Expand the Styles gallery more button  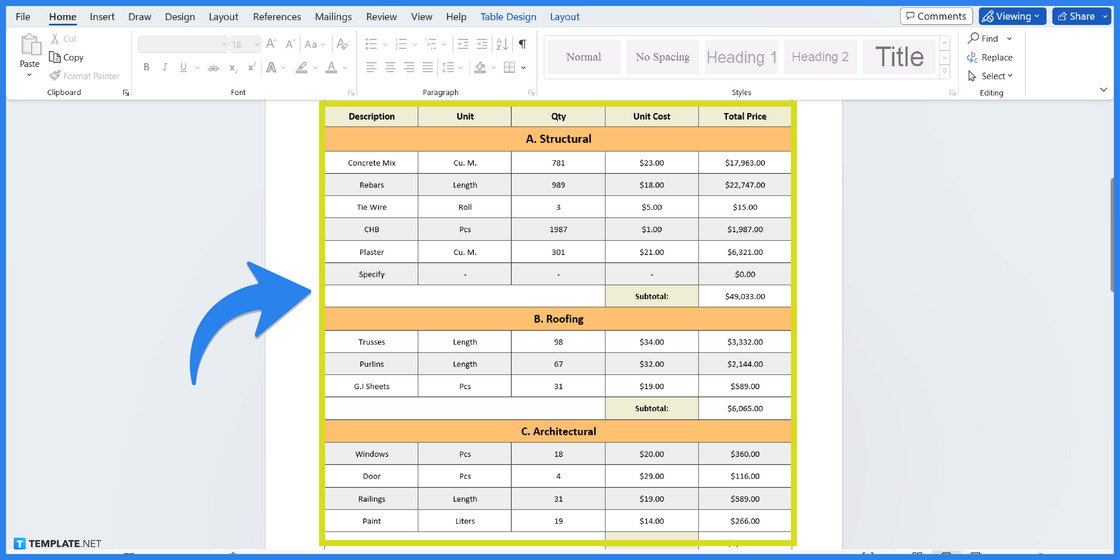(945, 71)
